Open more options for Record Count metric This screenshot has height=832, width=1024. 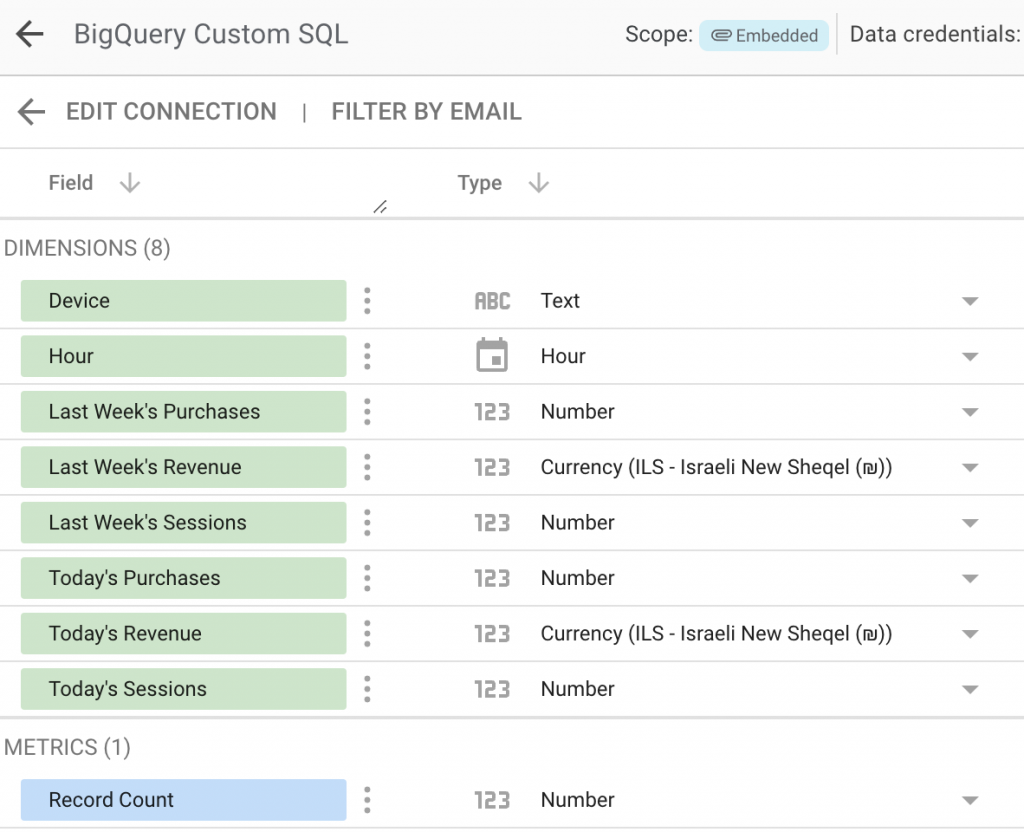click(367, 801)
